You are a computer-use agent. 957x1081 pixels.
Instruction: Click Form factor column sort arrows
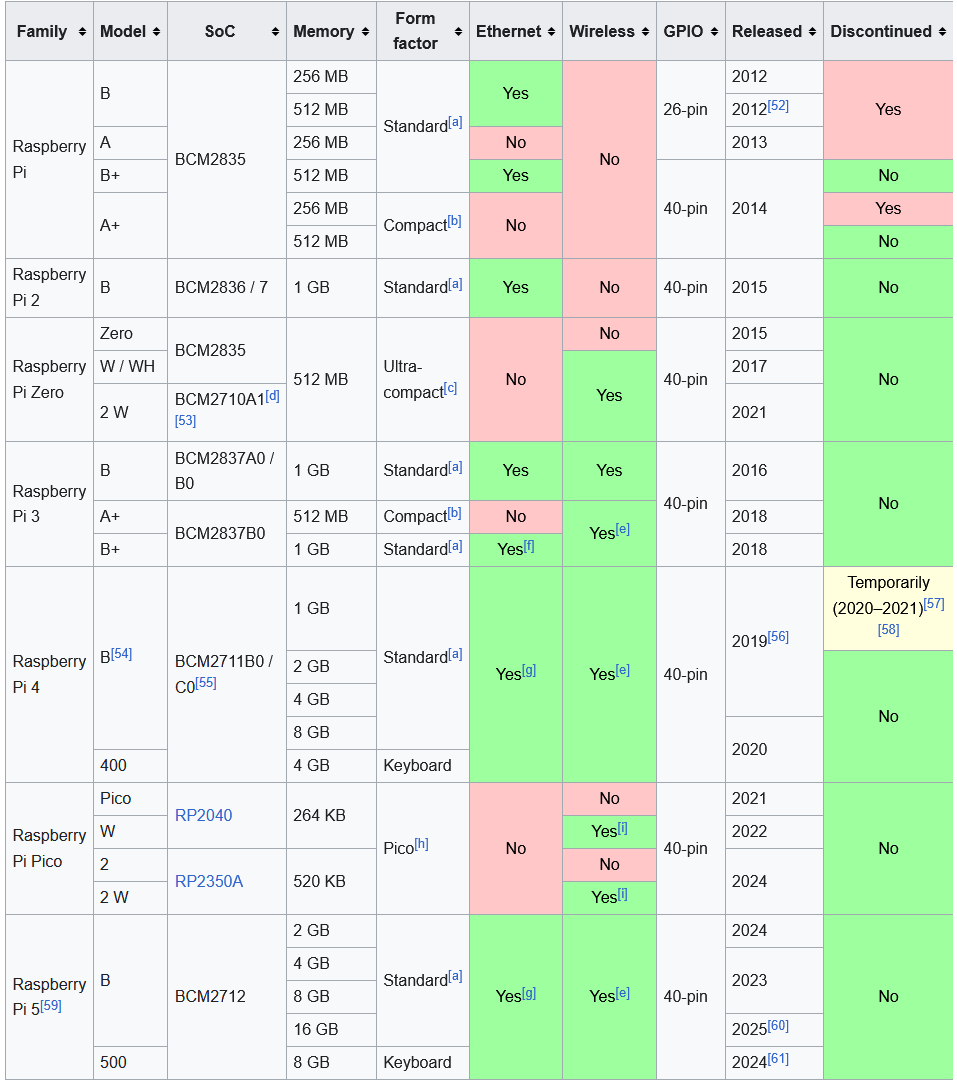tap(459, 32)
